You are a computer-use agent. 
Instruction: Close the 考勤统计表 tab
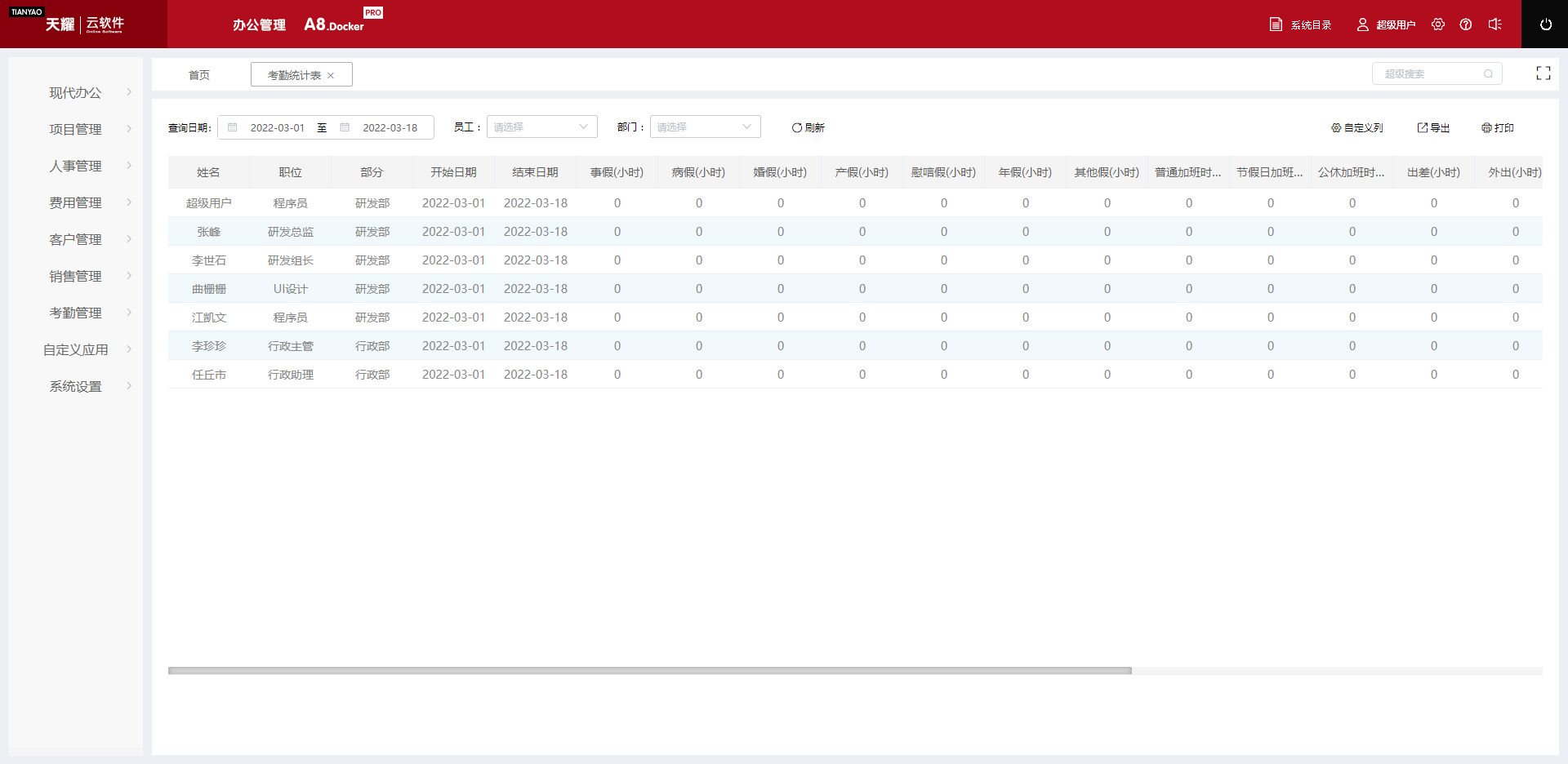pos(331,76)
